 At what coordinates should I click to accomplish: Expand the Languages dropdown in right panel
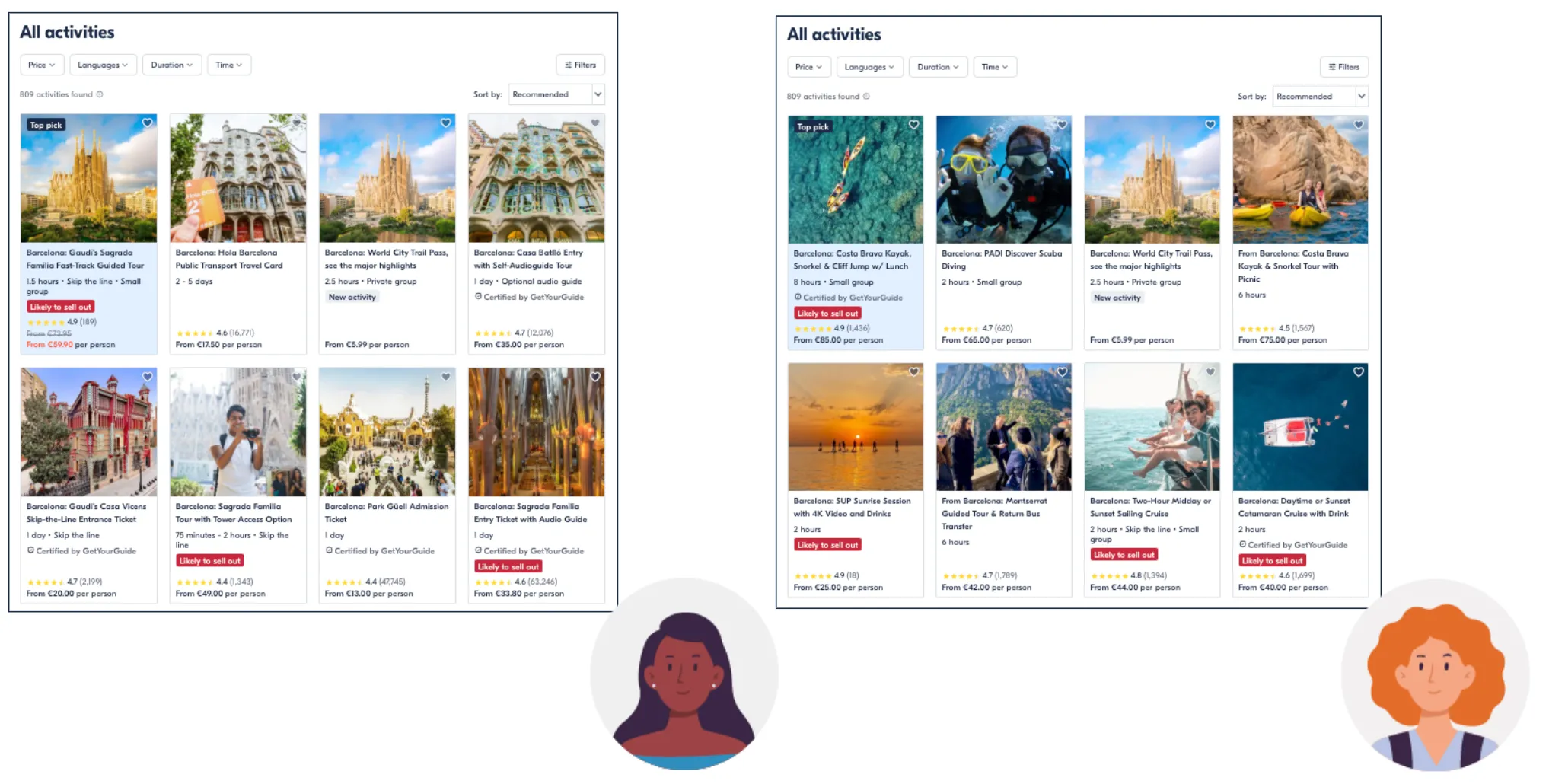(x=869, y=67)
